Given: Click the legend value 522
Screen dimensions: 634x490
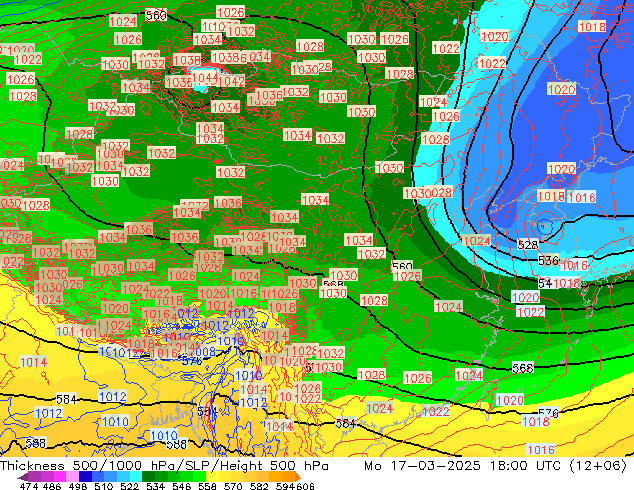Looking at the screenshot, I should [x=129, y=486].
